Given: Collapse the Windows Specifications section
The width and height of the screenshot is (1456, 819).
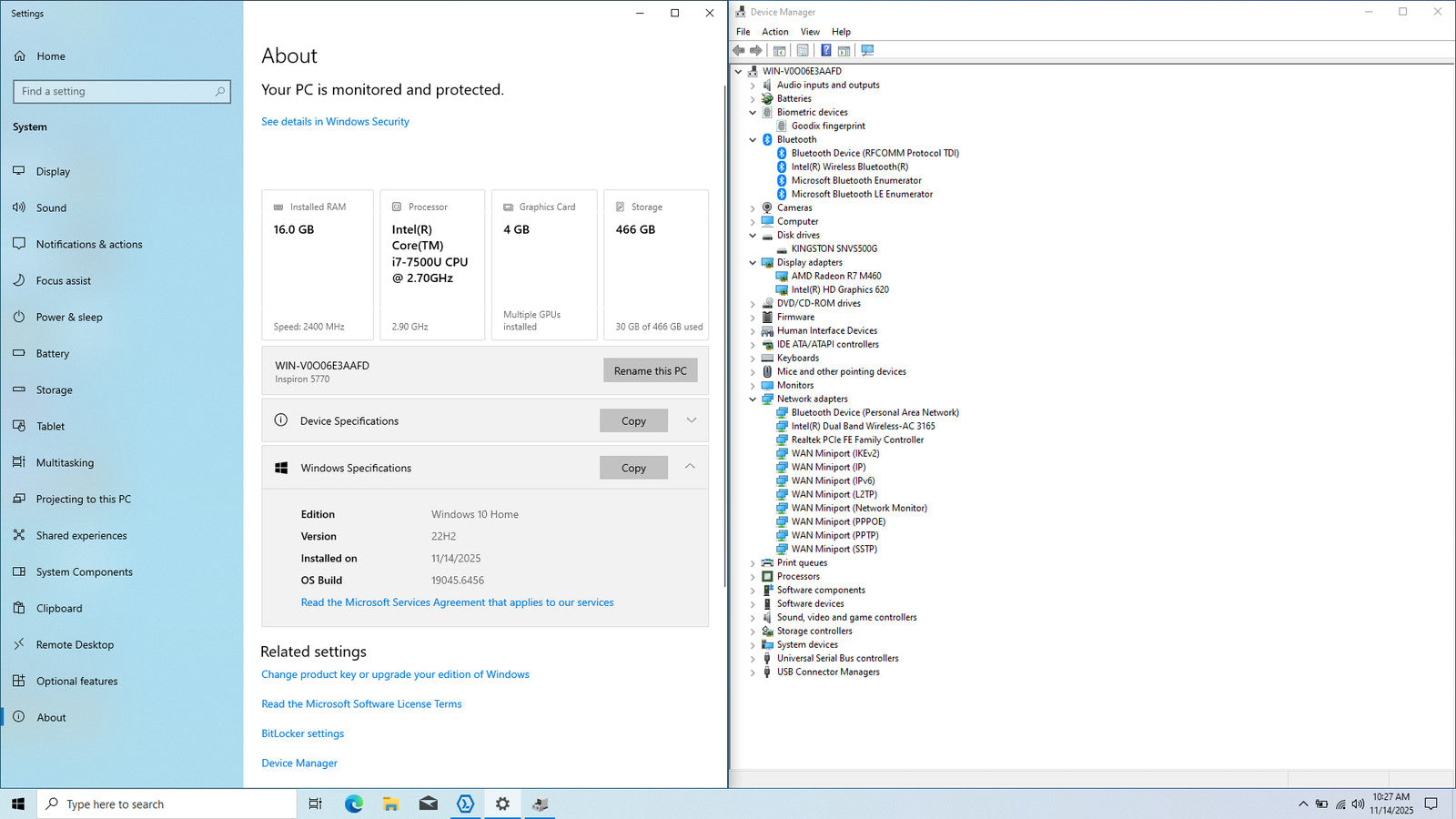Looking at the screenshot, I should pos(690,467).
